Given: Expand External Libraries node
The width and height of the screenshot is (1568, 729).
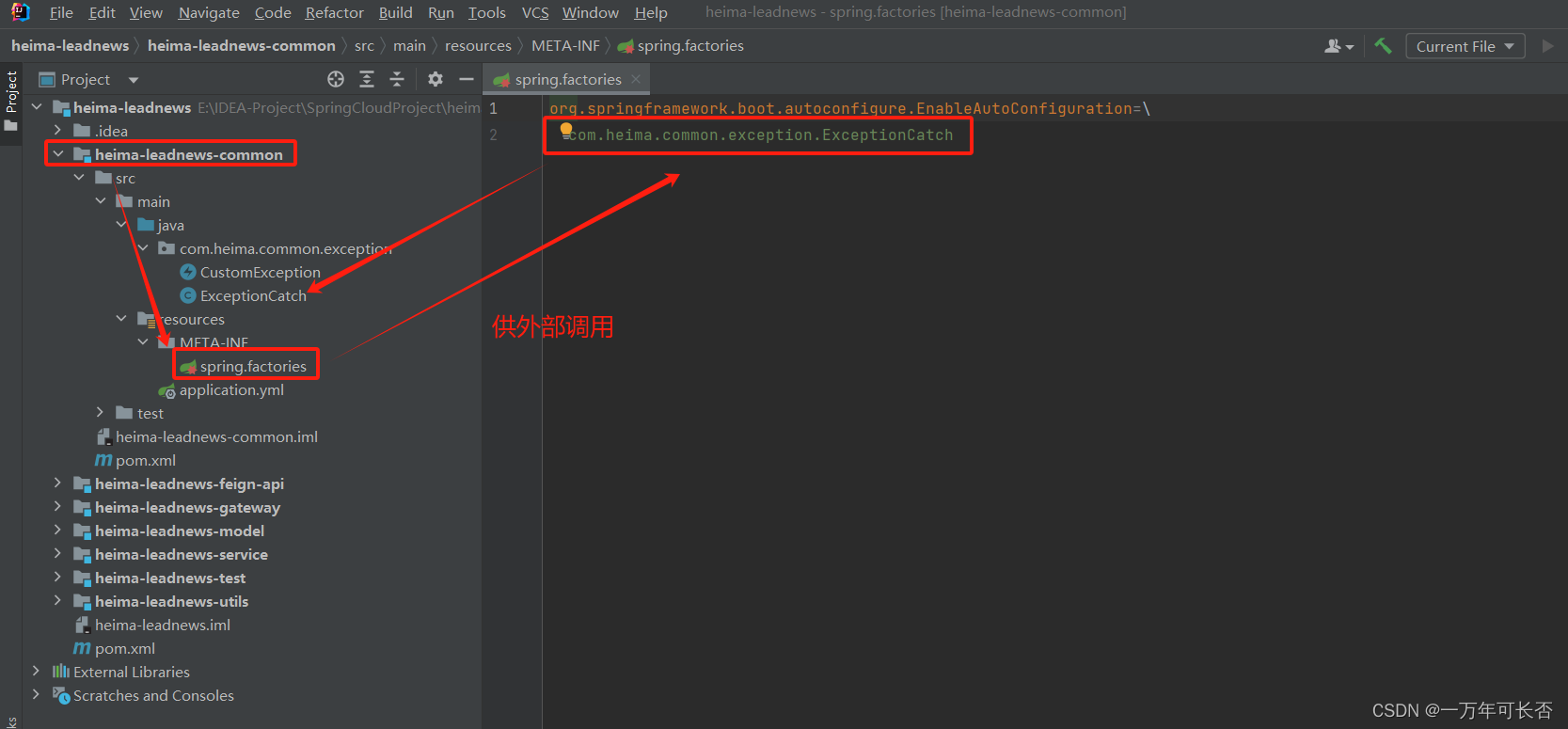Looking at the screenshot, I should point(37,672).
